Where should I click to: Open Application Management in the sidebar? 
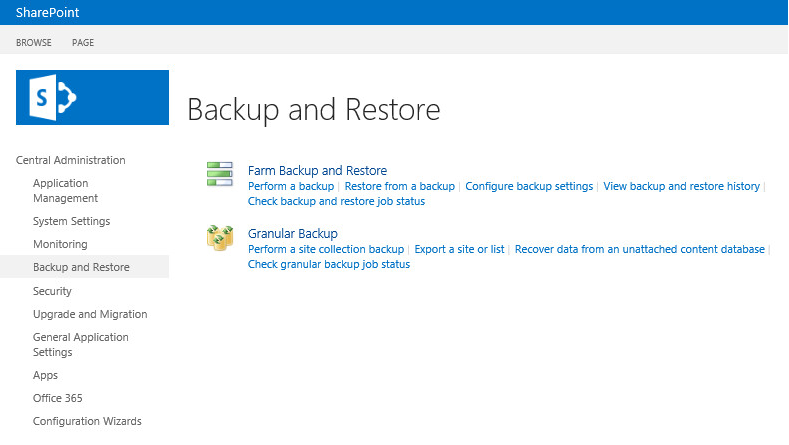(x=66, y=190)
